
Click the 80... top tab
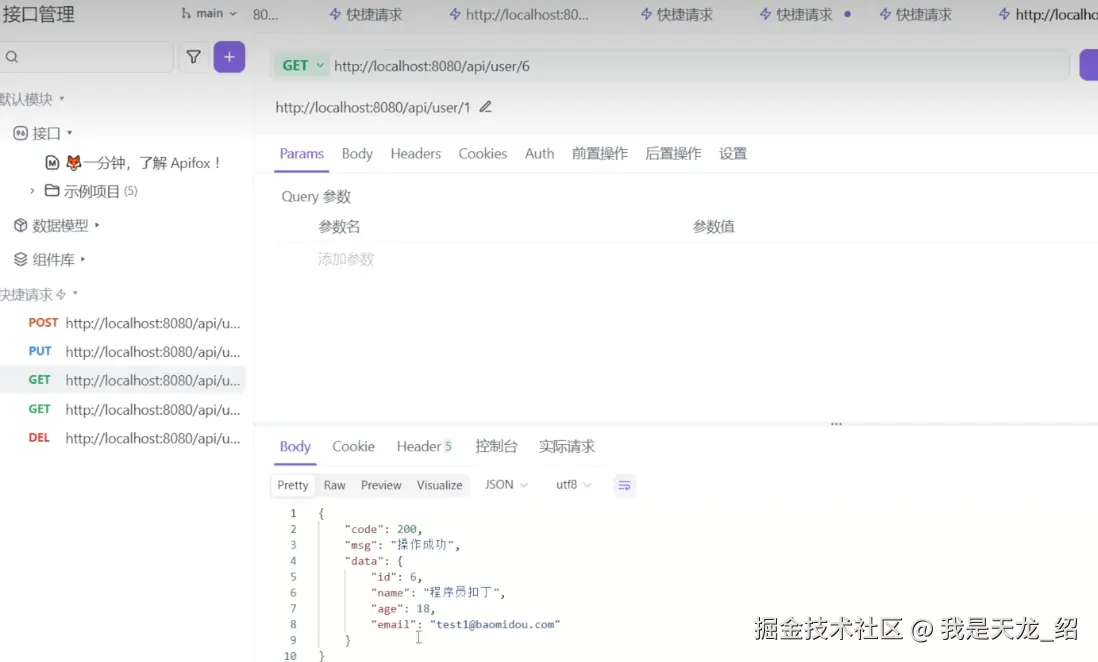[265, 14]
